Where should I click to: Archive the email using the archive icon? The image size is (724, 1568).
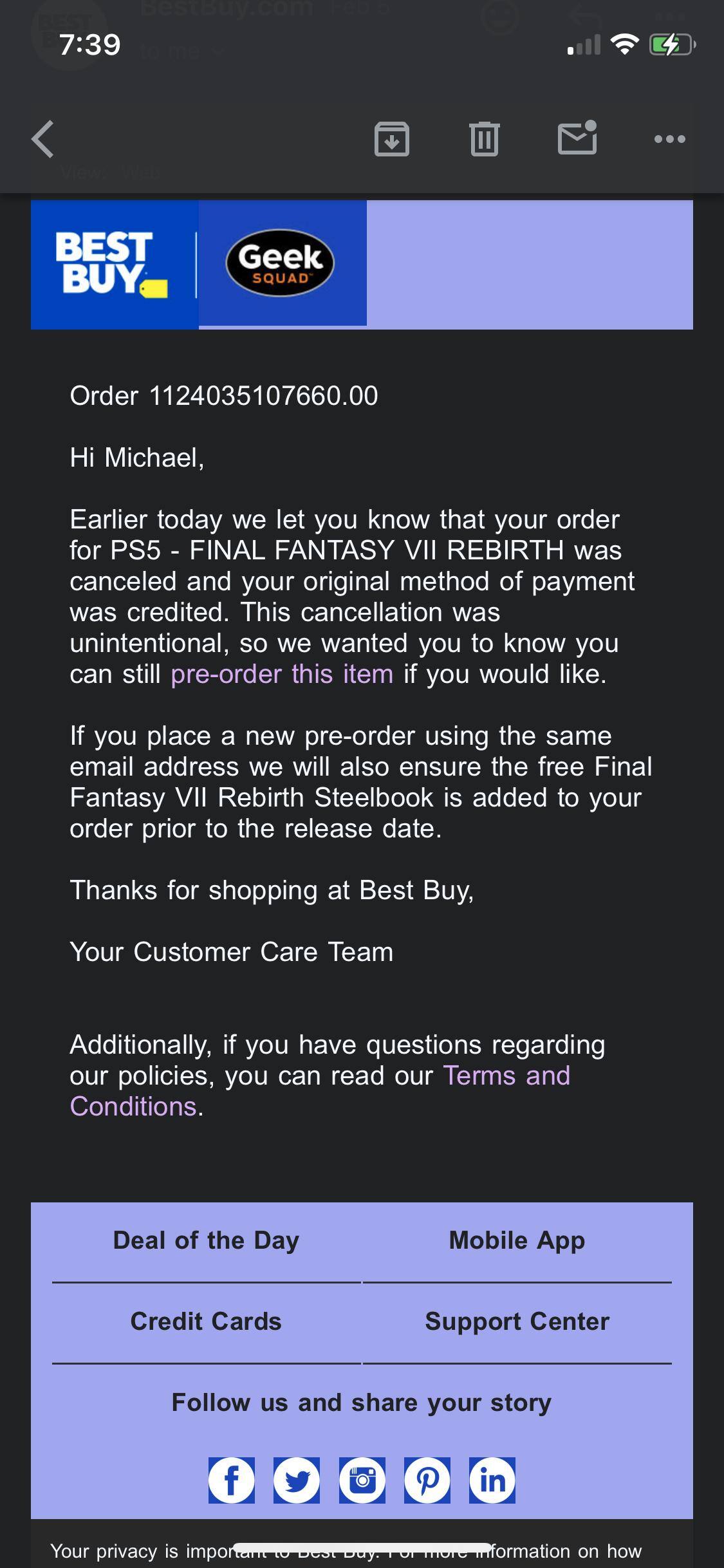392,138
